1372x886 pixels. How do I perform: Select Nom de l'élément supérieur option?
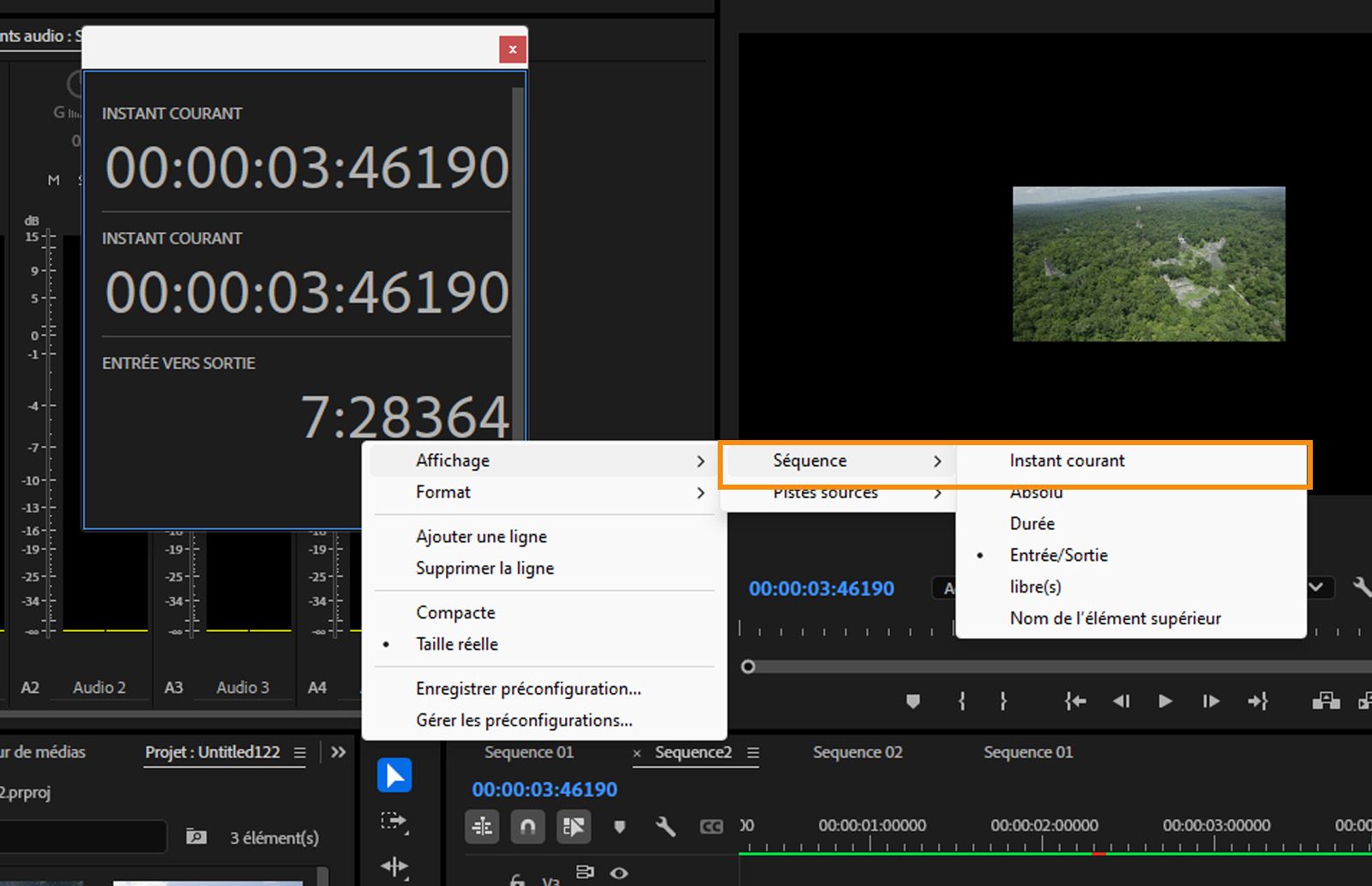[1131, 618]
